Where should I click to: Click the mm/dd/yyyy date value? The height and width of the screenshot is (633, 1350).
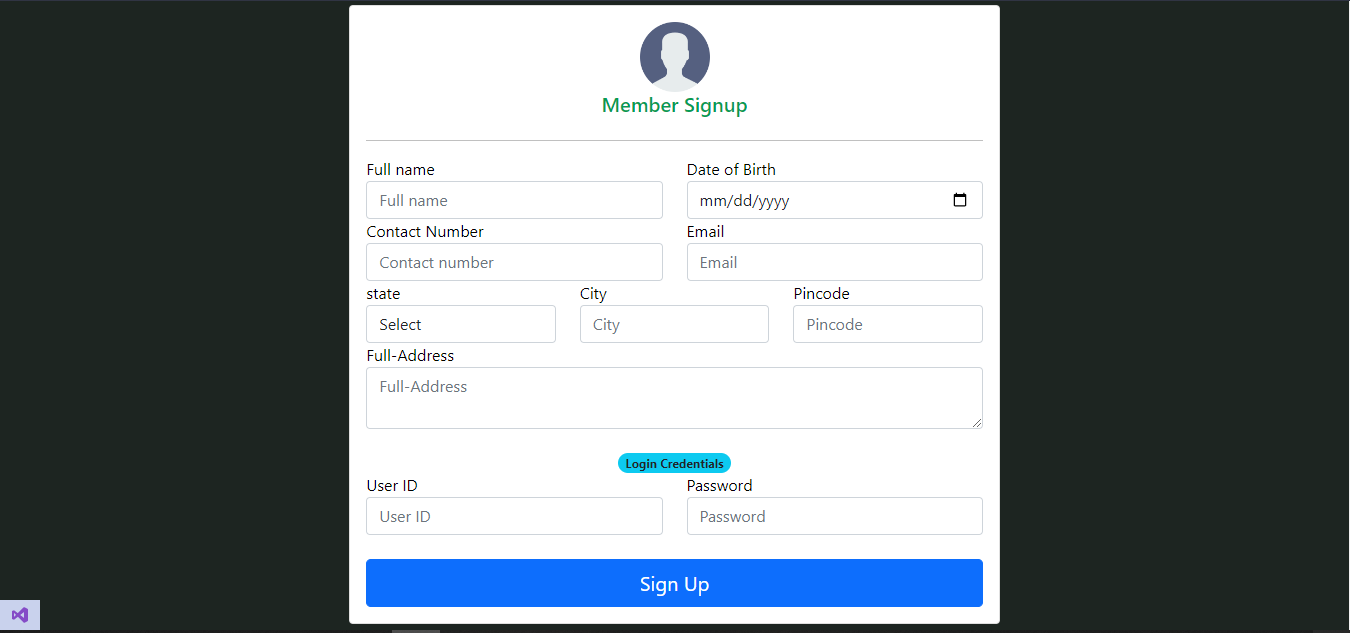(x=742, y=200)
